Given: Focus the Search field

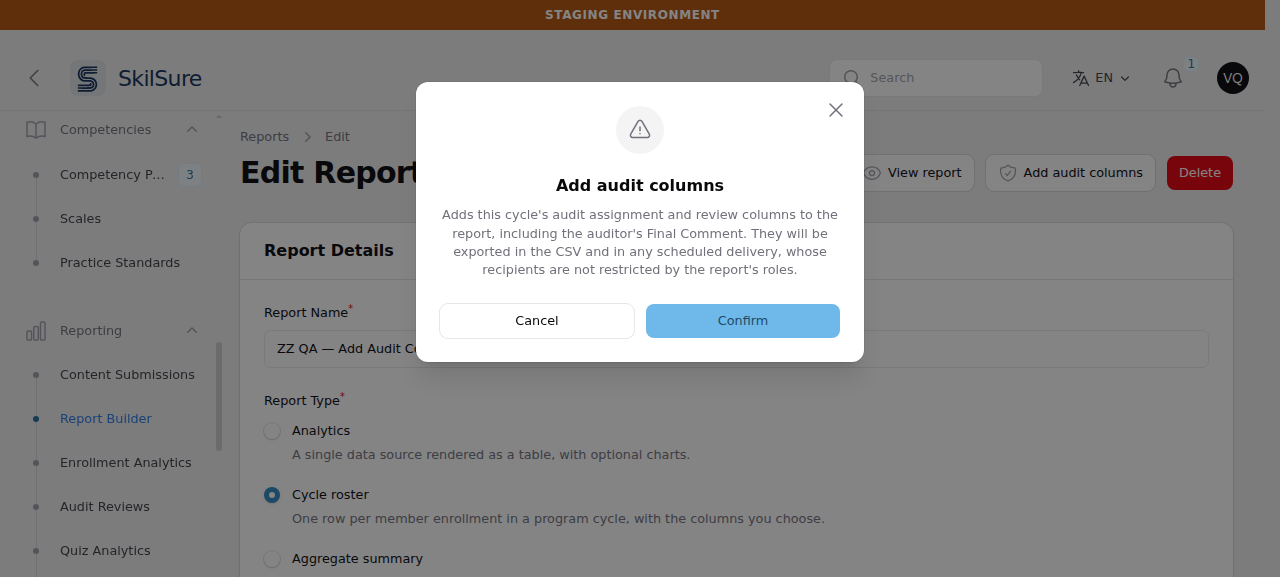Looking at the screenshot, I should pyautogui.click(x=936, y=78).
